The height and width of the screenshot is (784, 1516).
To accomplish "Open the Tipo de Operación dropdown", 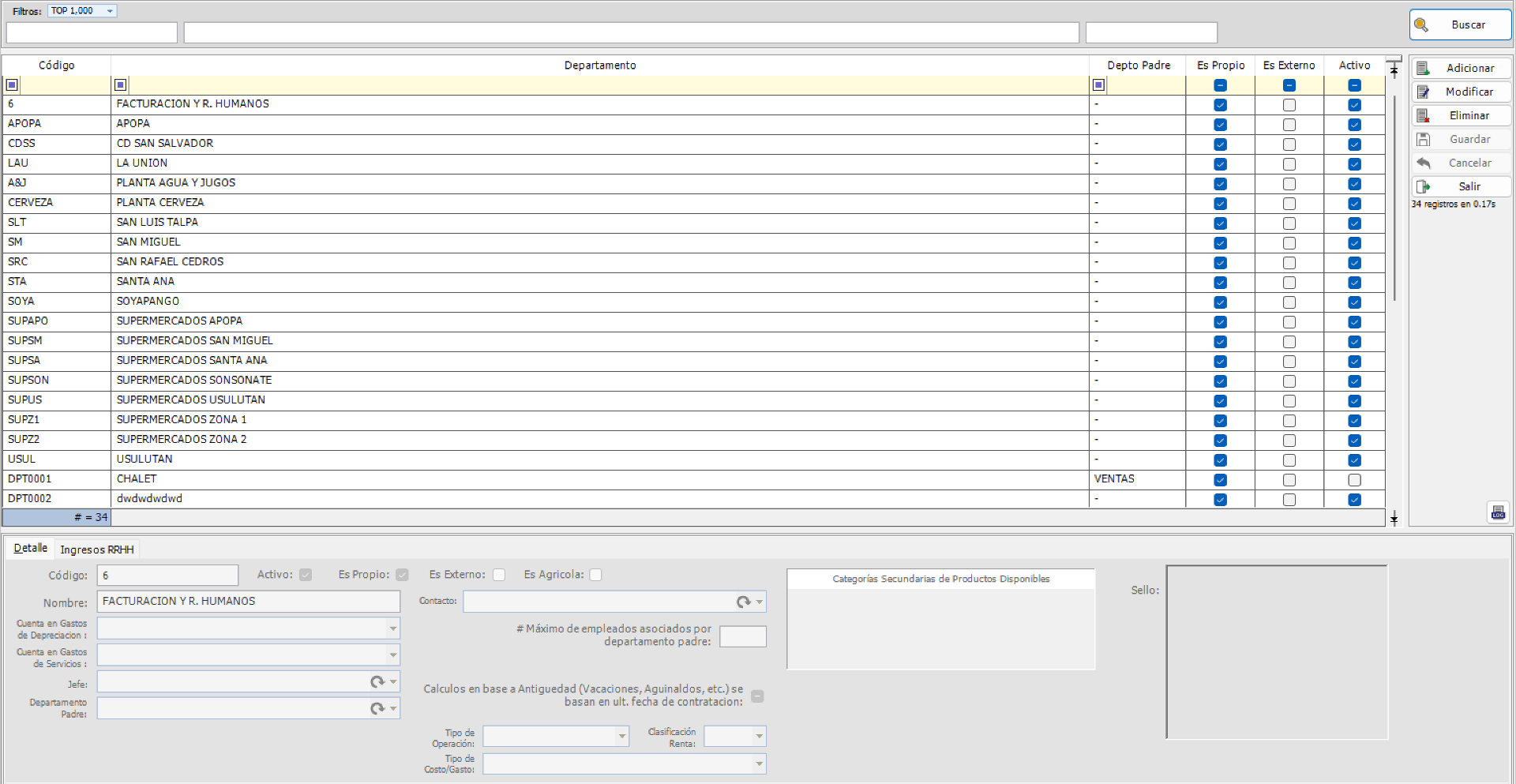I will 622,736.
